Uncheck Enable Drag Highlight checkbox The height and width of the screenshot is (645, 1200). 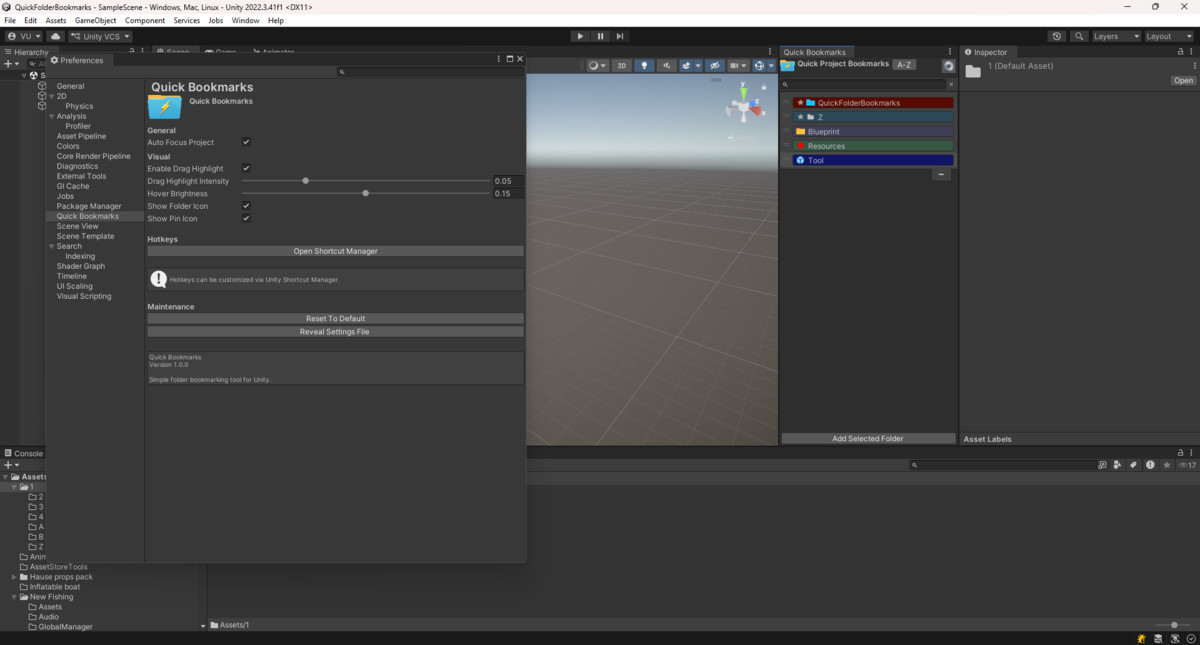coord(246,168)
